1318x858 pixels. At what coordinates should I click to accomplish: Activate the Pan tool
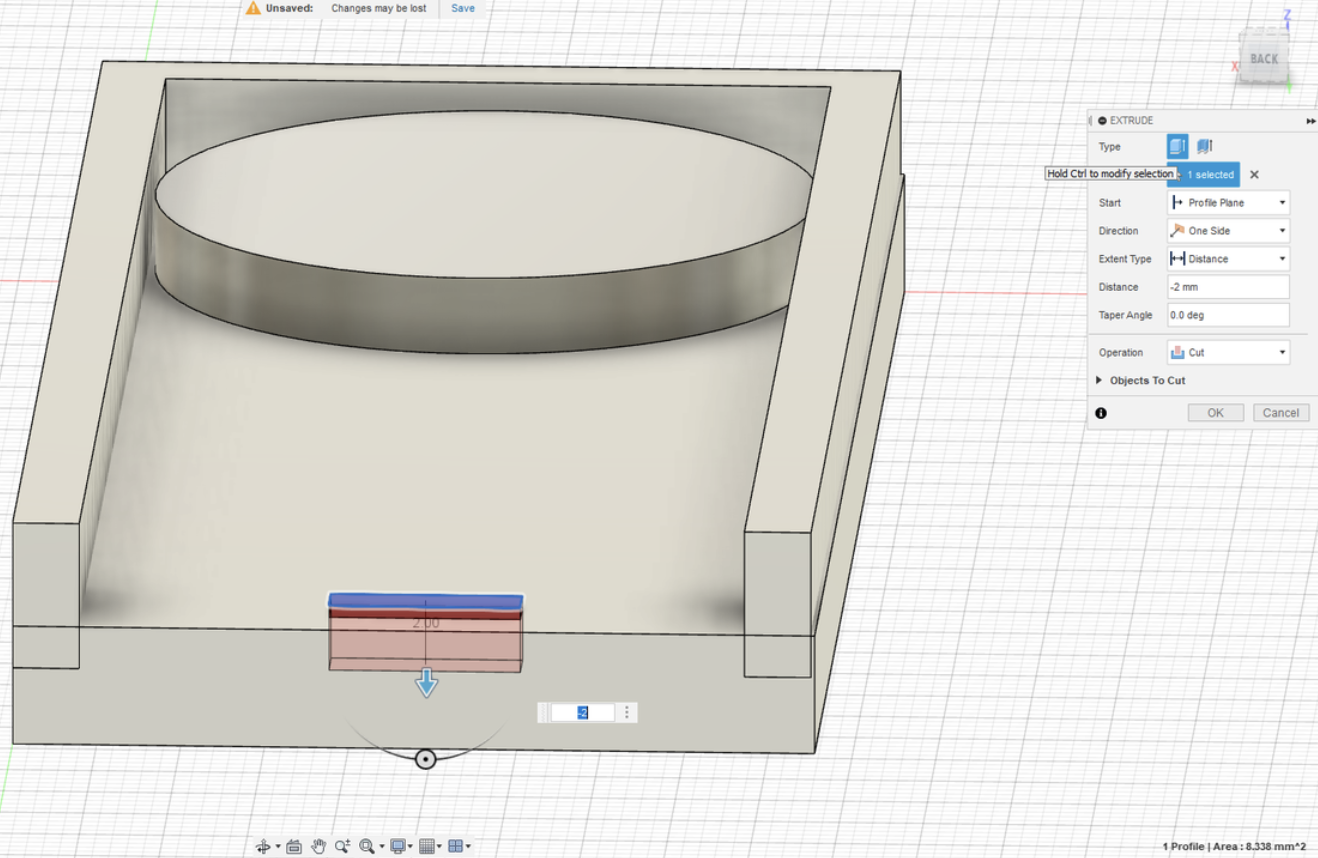click(318, 845)
